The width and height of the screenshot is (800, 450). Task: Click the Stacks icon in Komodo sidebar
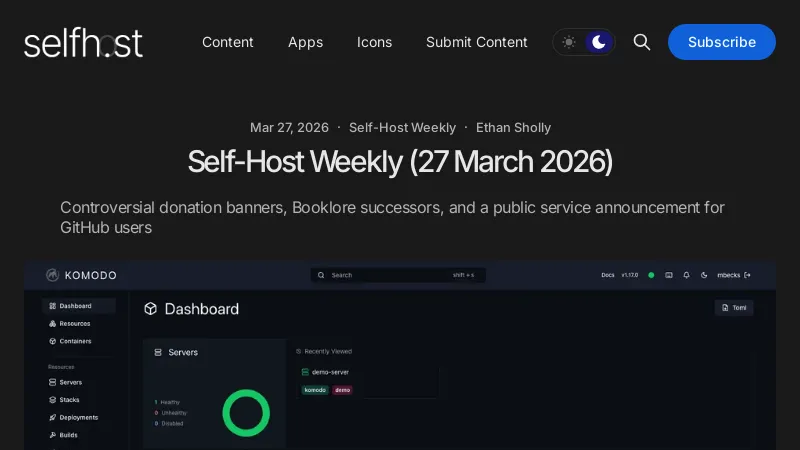(52, 400)
